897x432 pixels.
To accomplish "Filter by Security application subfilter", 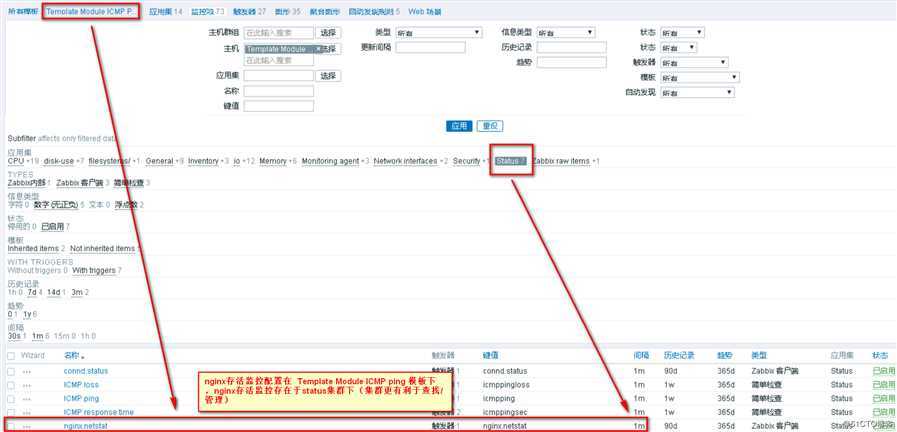I will click(x=466, y=161).
